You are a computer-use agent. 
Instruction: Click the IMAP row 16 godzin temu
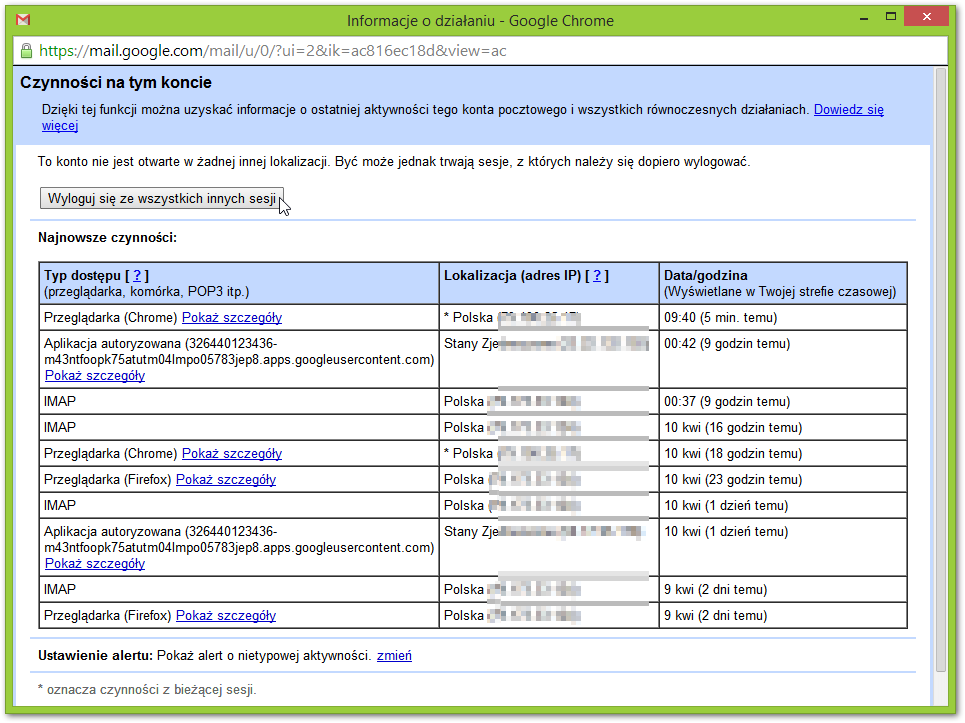pyautogui.click(x=473, y=428)
